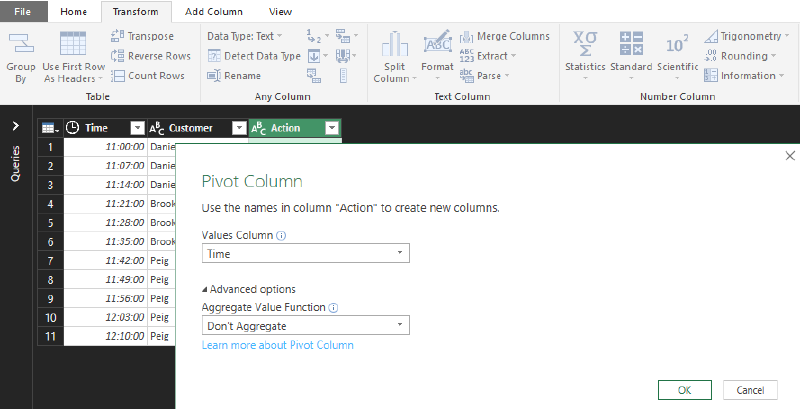Open filter dropdown on Customer column header

239,128
